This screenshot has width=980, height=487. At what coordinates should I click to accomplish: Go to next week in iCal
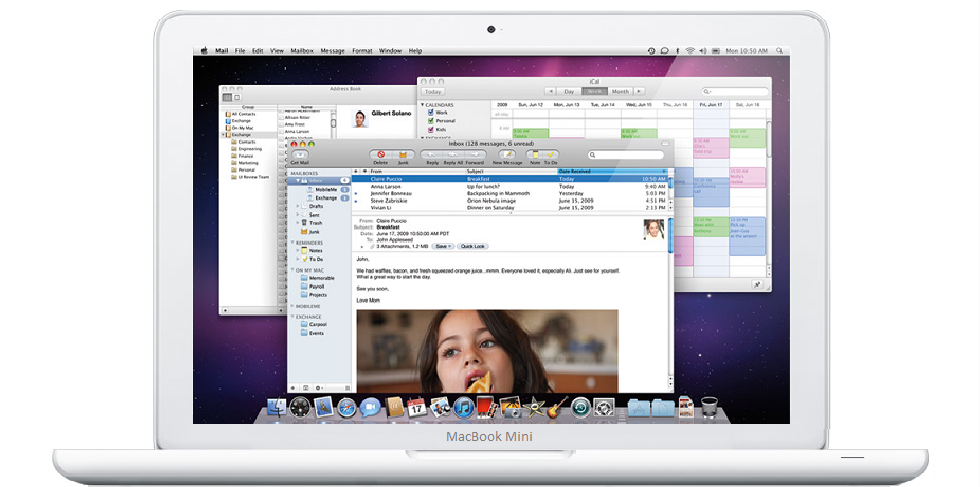coord(640,91)
